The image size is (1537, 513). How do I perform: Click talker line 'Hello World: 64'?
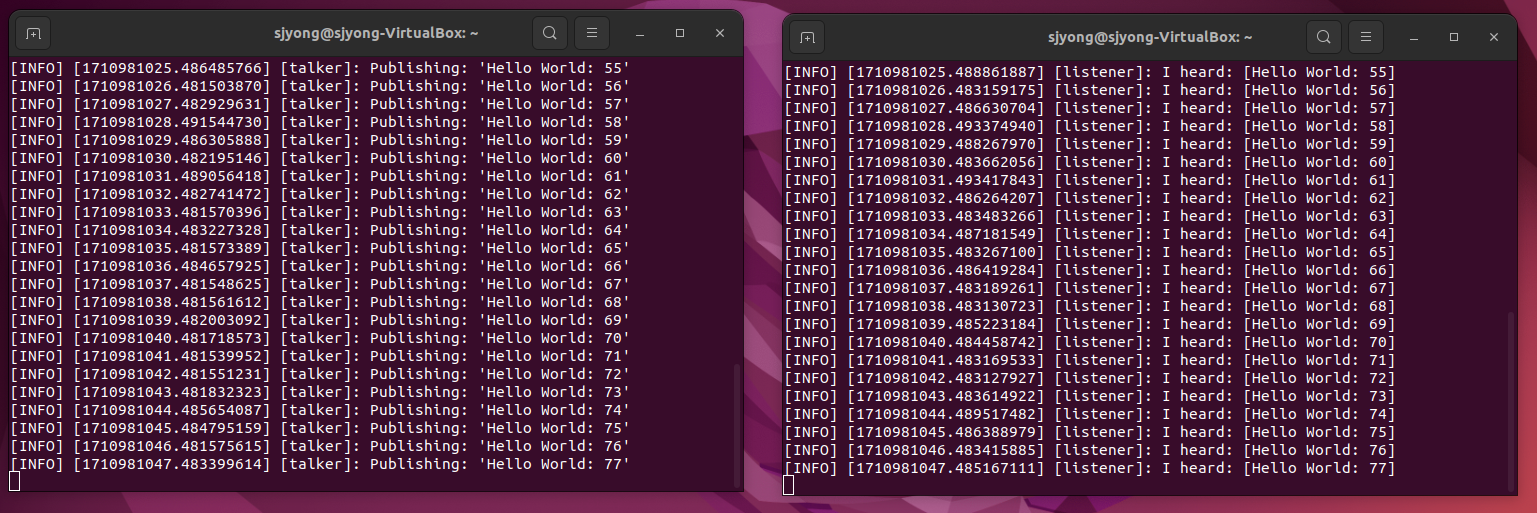click(319, 230)
